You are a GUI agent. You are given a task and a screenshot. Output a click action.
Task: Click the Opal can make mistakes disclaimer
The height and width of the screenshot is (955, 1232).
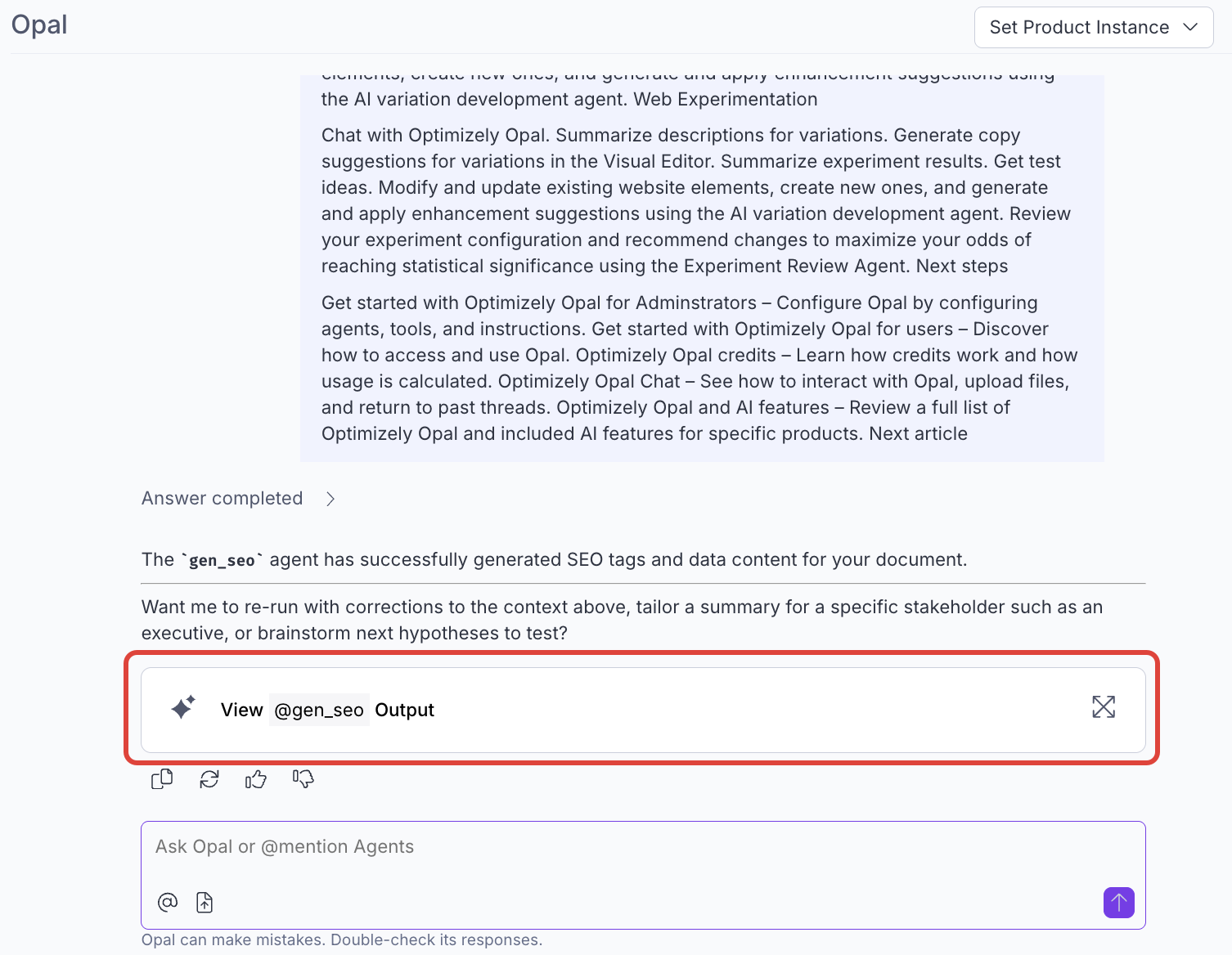[x=341, y=940]
